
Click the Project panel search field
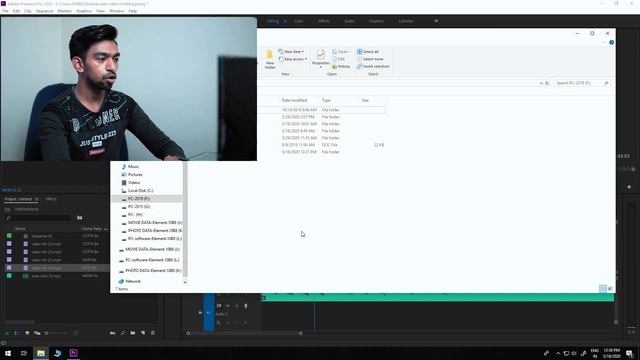click(39, 218)
